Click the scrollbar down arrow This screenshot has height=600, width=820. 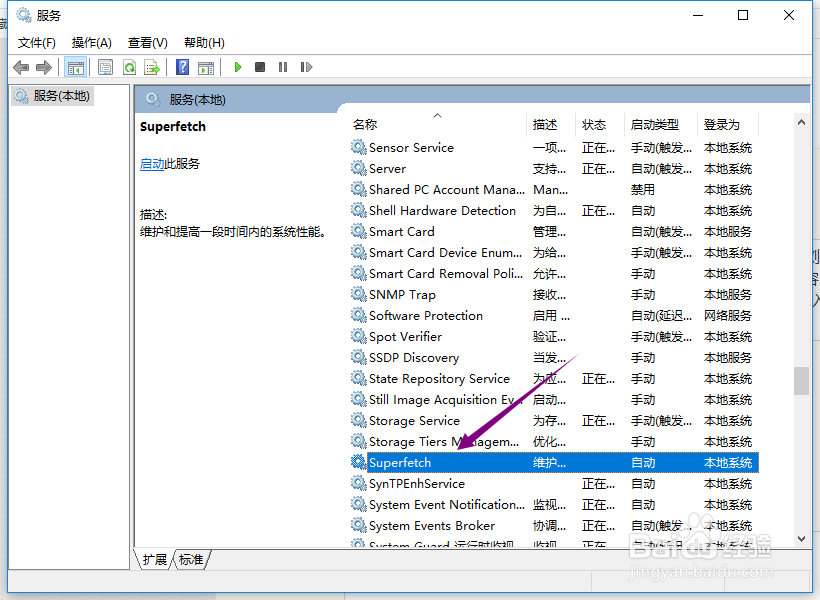point(801,539)
